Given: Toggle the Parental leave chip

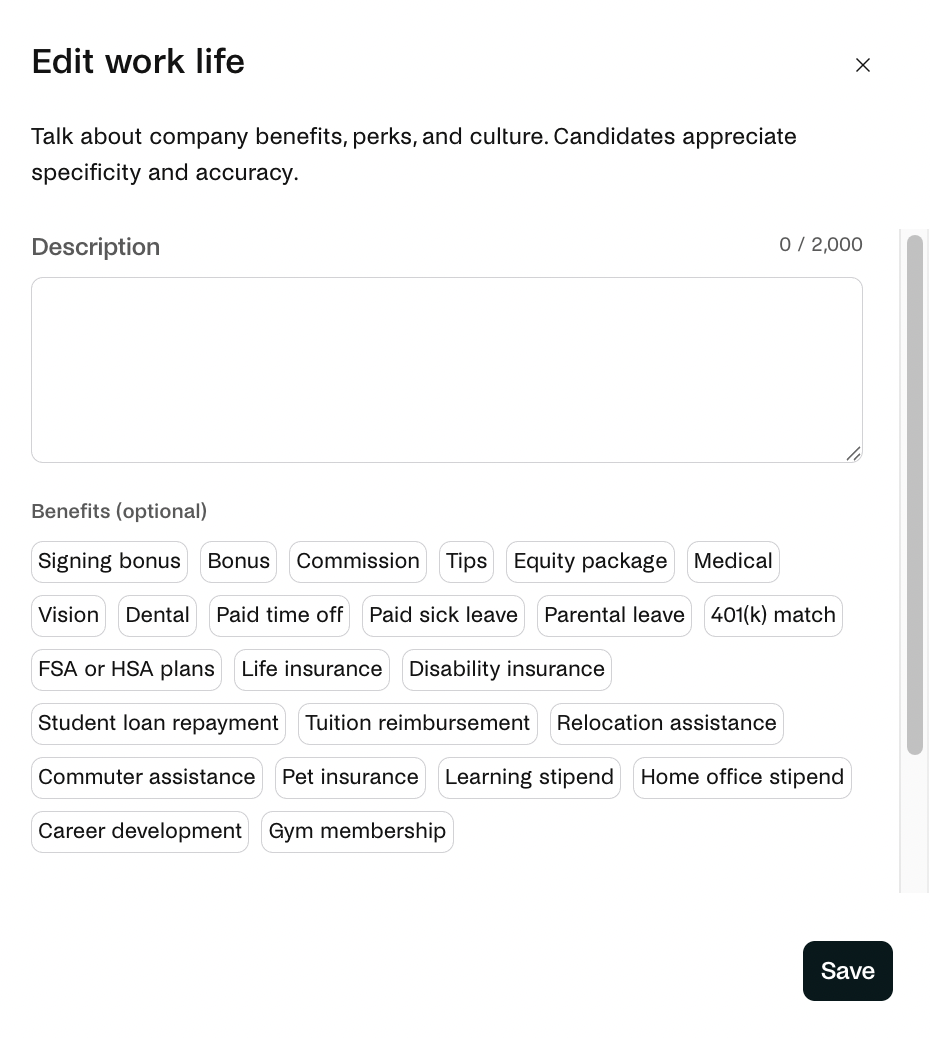Looking at the screenshot, I should [614, 616].
